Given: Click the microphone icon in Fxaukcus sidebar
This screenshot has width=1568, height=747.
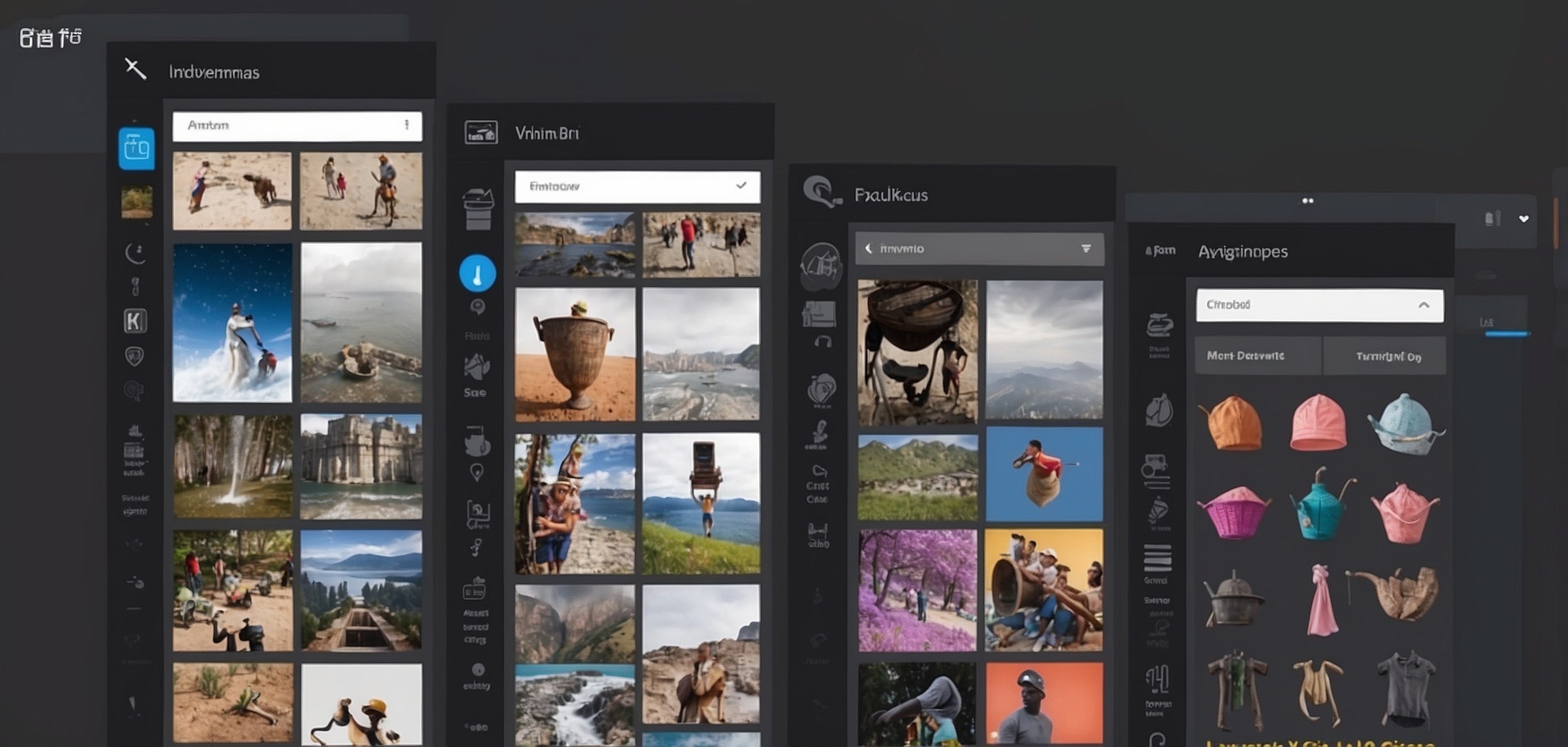Looking at the screenshot, I should tap(819, 435).
